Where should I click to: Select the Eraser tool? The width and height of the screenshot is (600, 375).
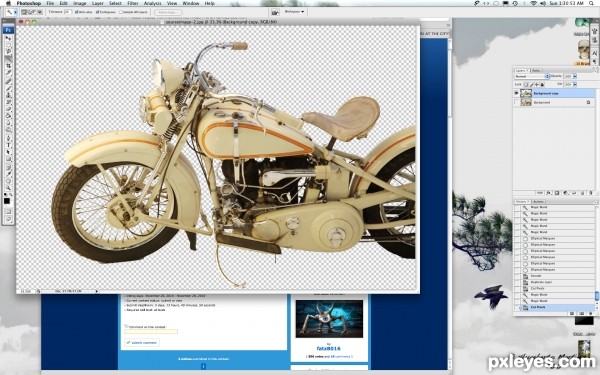click(x=8, y=109)
